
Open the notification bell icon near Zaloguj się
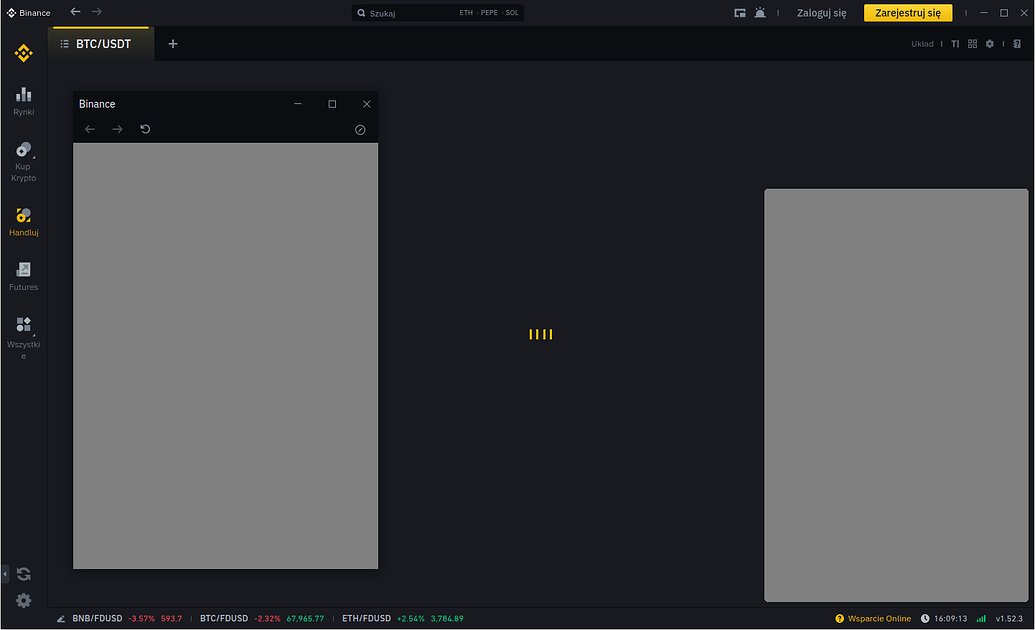(759, 12)
